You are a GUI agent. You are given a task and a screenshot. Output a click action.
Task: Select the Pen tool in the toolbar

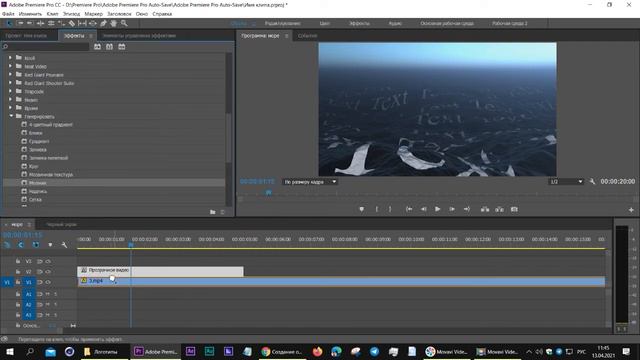103,24
